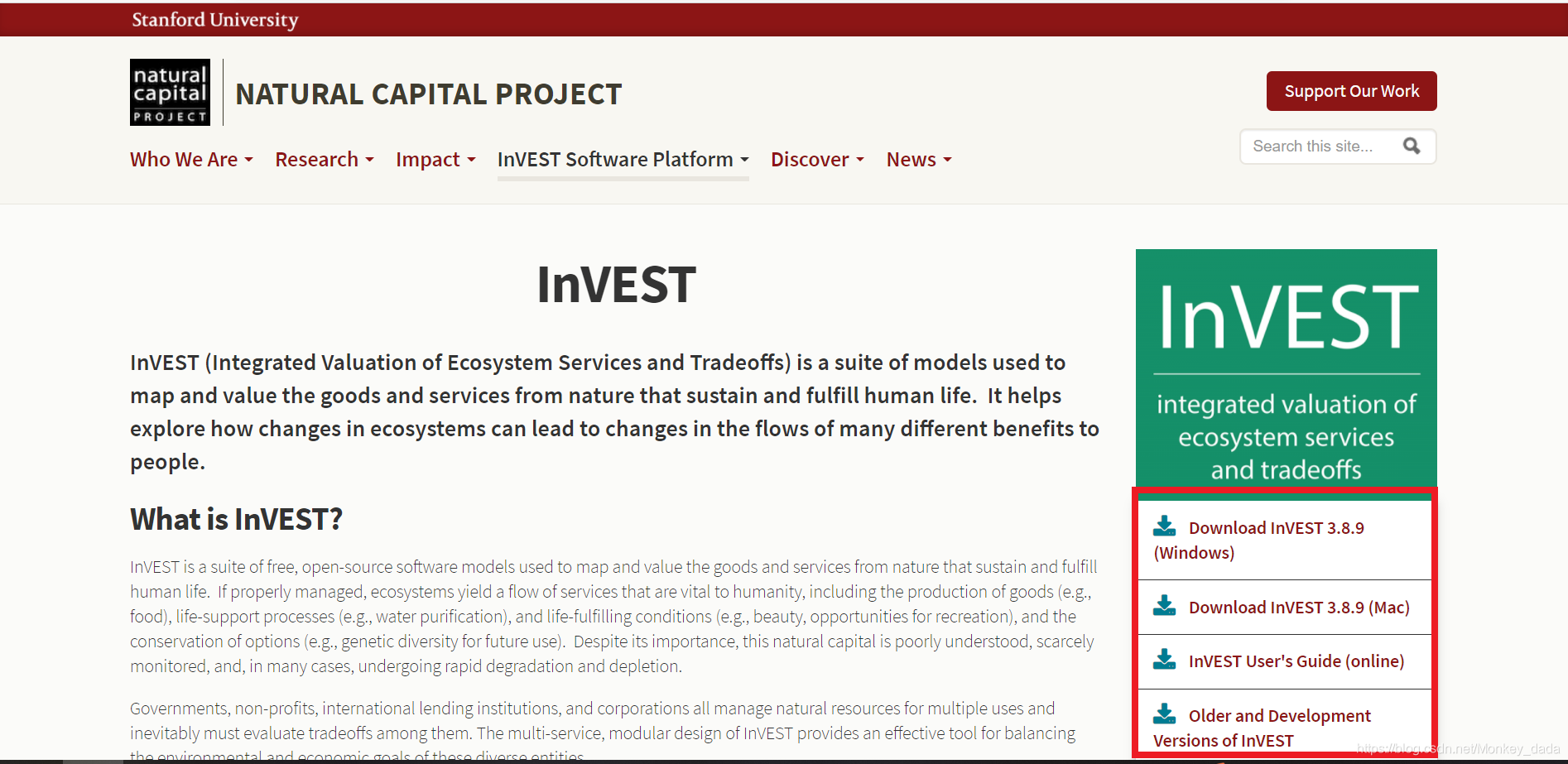Expand the InVEST Software Platform dropdown arrow
Screen dimensions: 1568x764
(744, 160)
